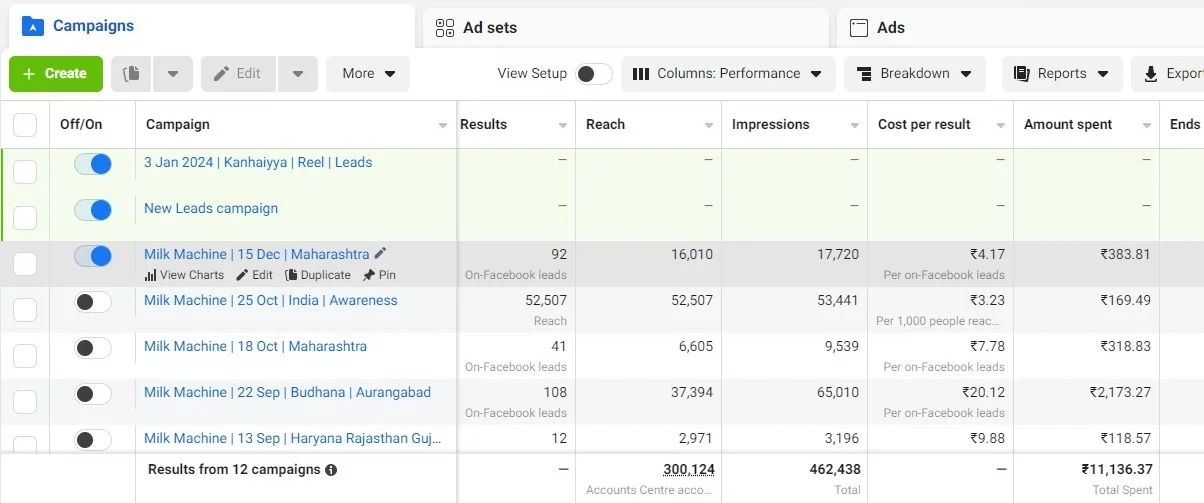Viewport: 1204px width, 503px height.
Task: Click the duplicate icon button in toolbar
Action: pyautogui.click(x=130, y=74)
